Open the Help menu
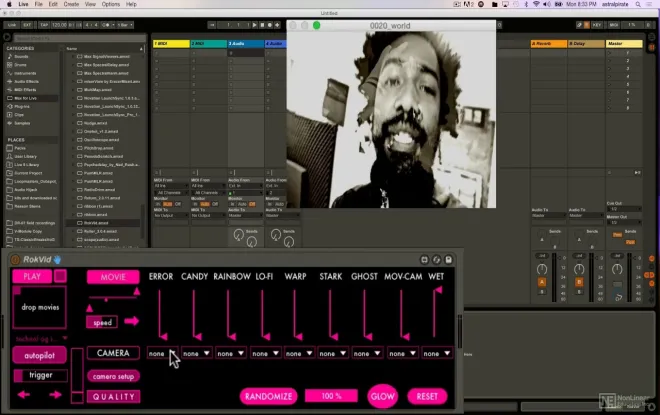 (131, 4)
